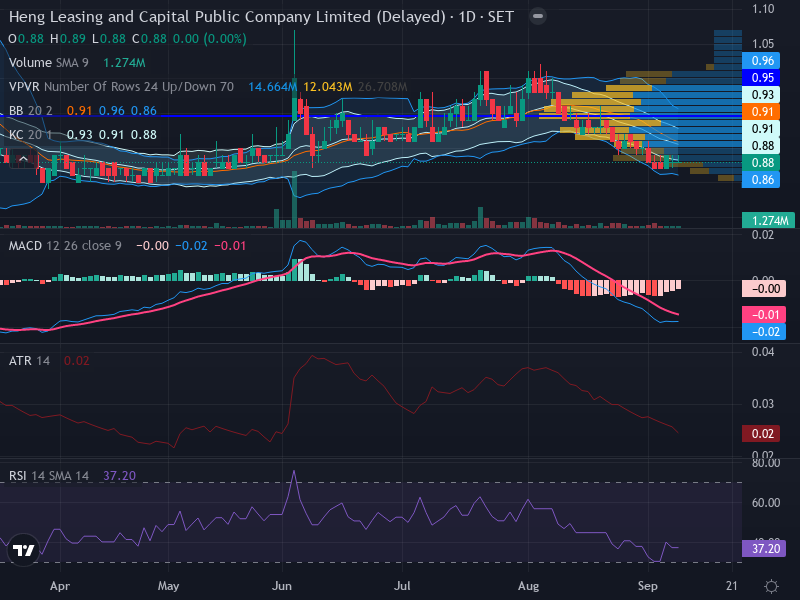Click the dark-blue 0.95 price axis label
The height and width of the screenshot is (600, 800).
click(x=761, y=78)
